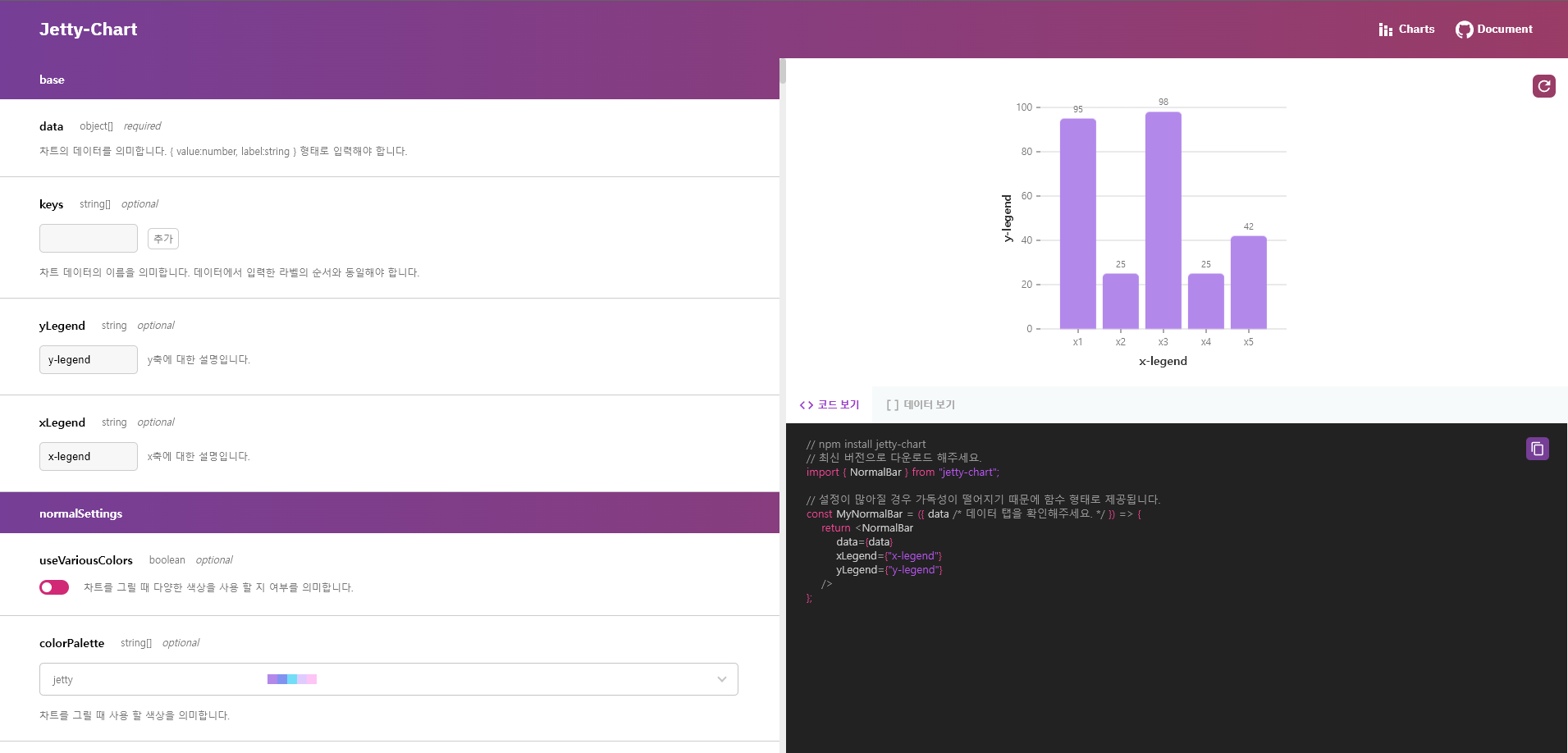Screen dimensions: 1568x753
Task: Click the square brackets icon on 데이터 보기 tab
Action: pos(893,405)
